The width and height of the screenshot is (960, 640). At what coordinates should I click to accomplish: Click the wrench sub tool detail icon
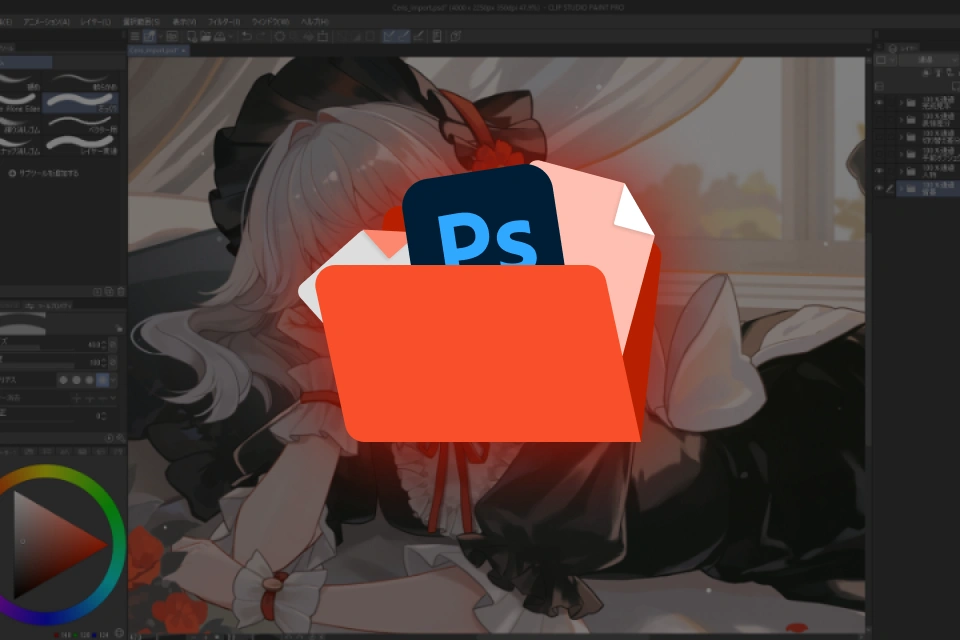121,438
